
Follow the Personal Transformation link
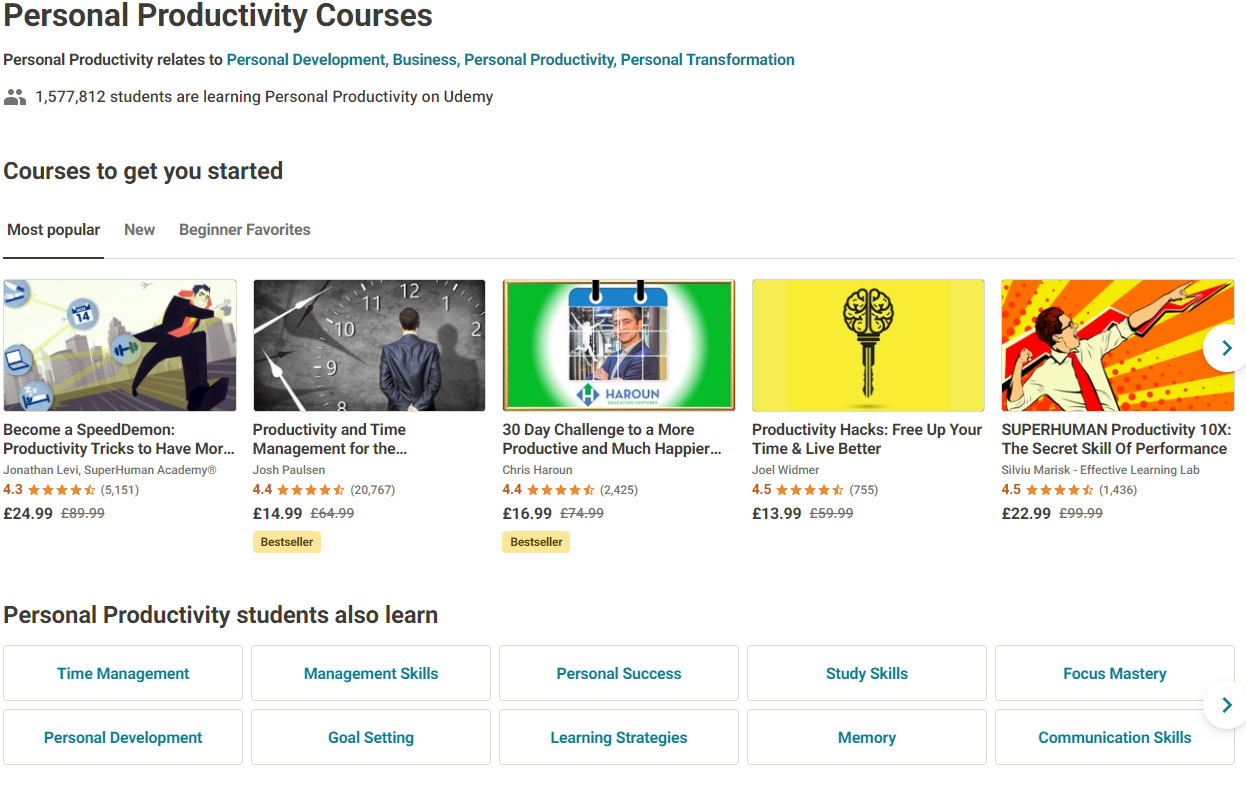tap(708, 60)
